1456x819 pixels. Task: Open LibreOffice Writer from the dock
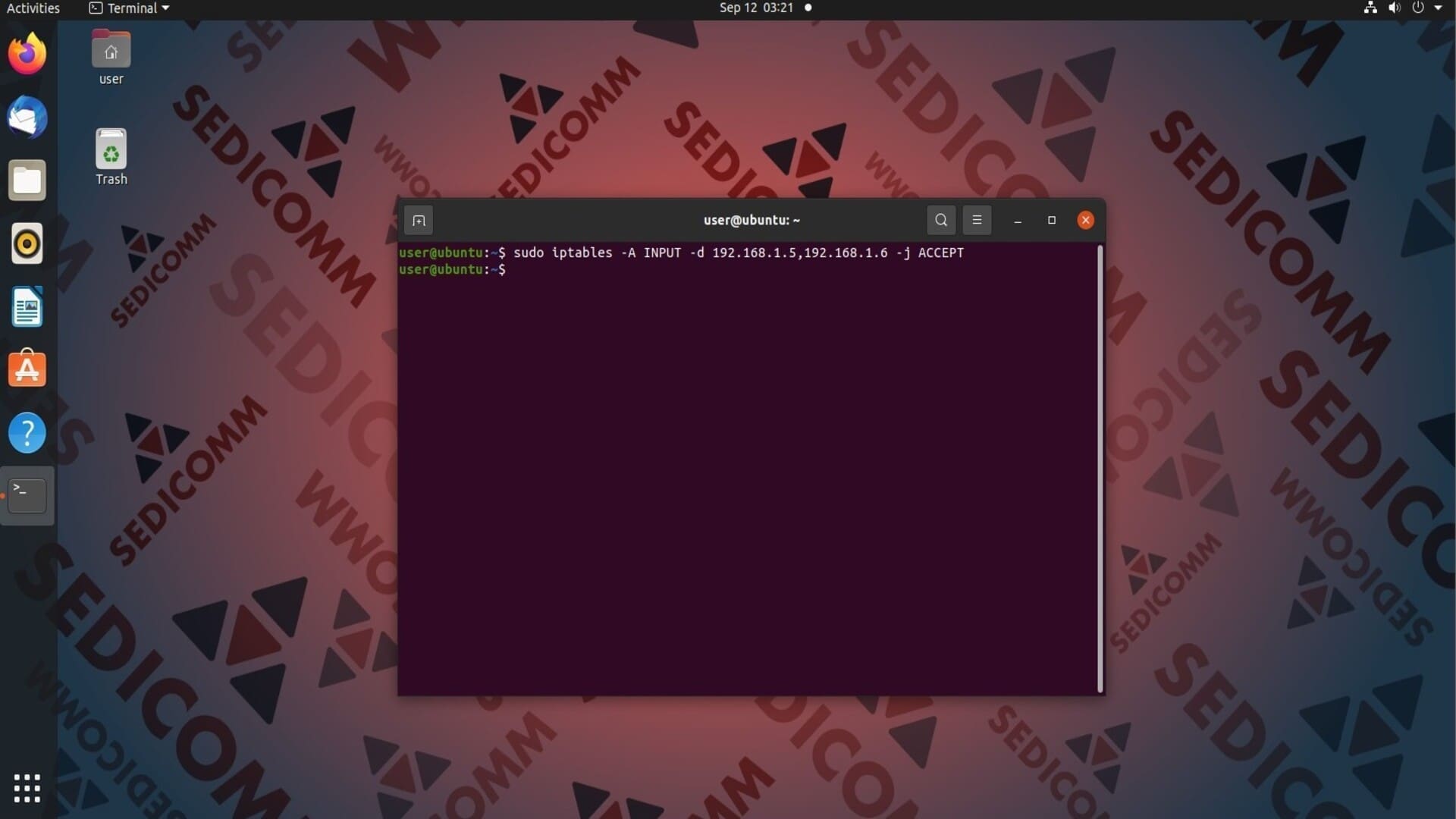(x=27, y=307)
